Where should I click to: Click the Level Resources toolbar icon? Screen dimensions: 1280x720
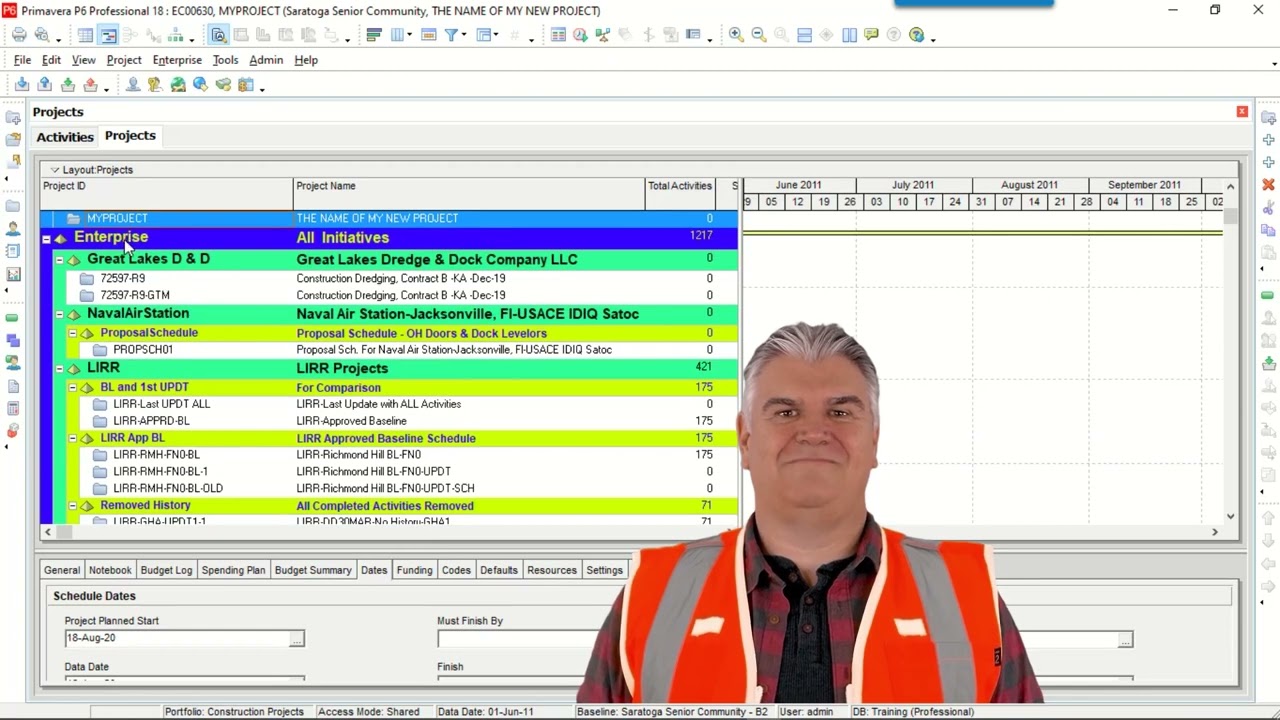tap(603, 35)
